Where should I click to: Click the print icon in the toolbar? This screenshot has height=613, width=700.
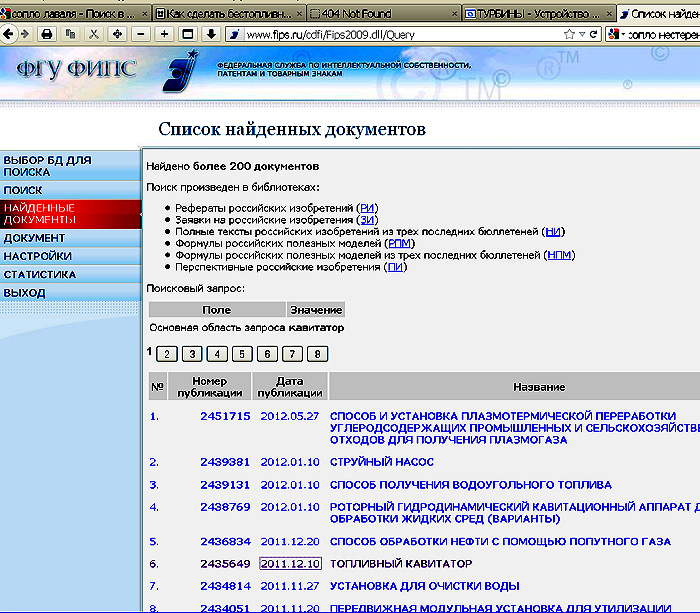tap(47, 34)
